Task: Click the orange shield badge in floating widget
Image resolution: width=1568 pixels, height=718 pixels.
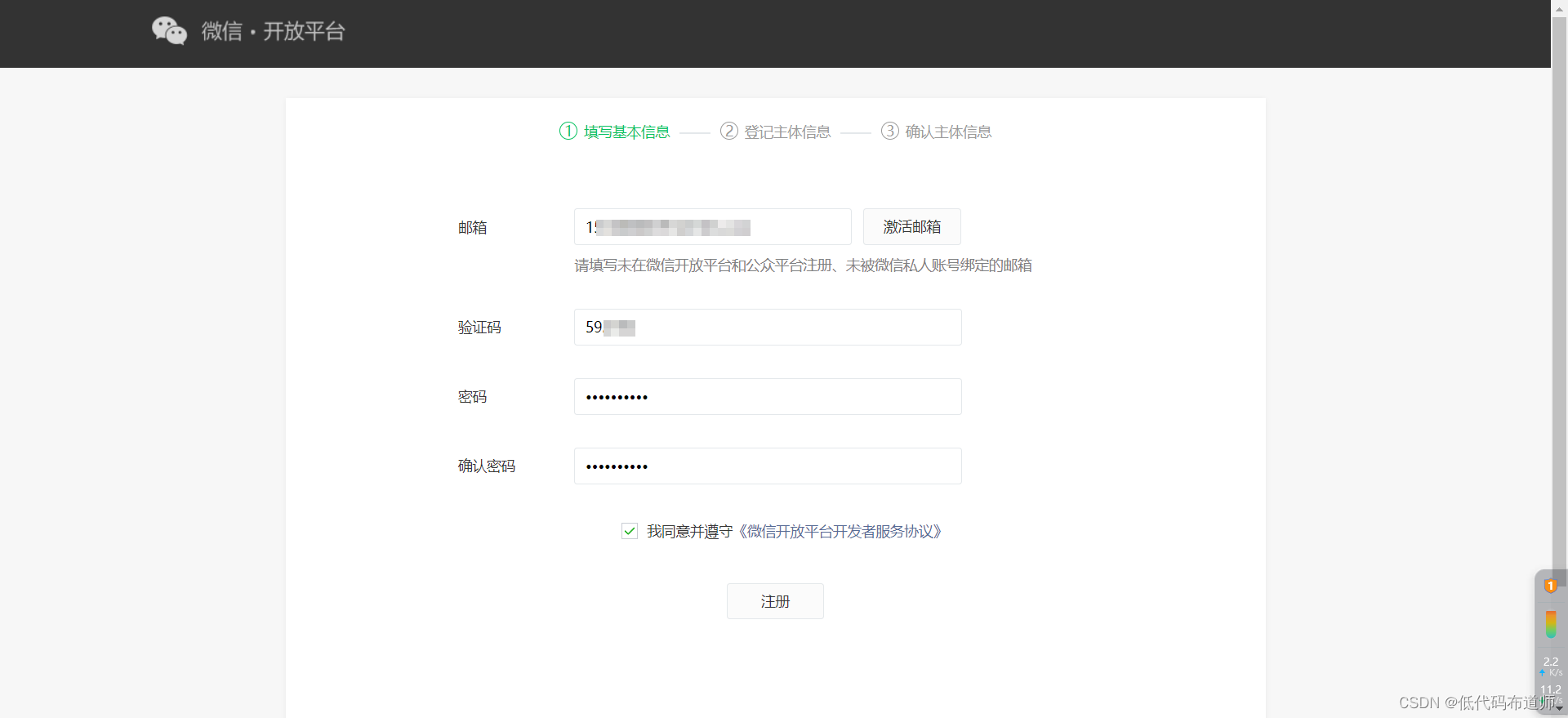Action: 1550,586
